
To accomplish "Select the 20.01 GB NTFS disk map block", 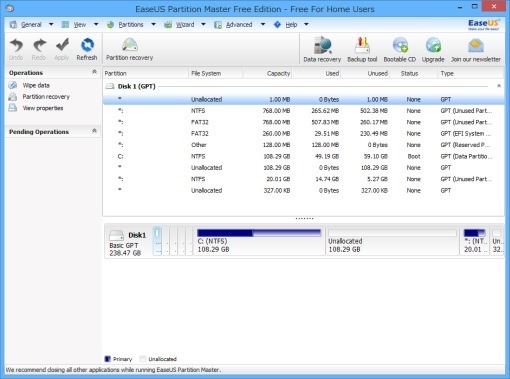I will click(475, 241).
